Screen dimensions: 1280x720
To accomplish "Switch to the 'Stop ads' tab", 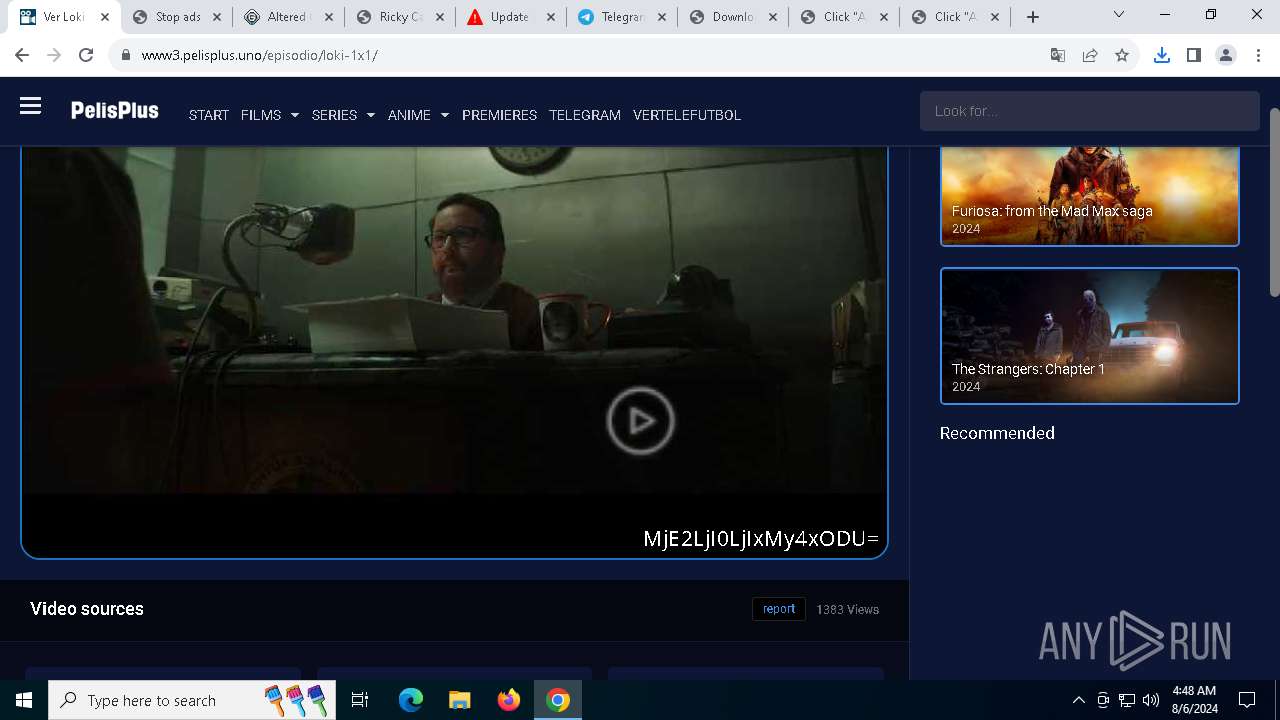I will 176,17.
